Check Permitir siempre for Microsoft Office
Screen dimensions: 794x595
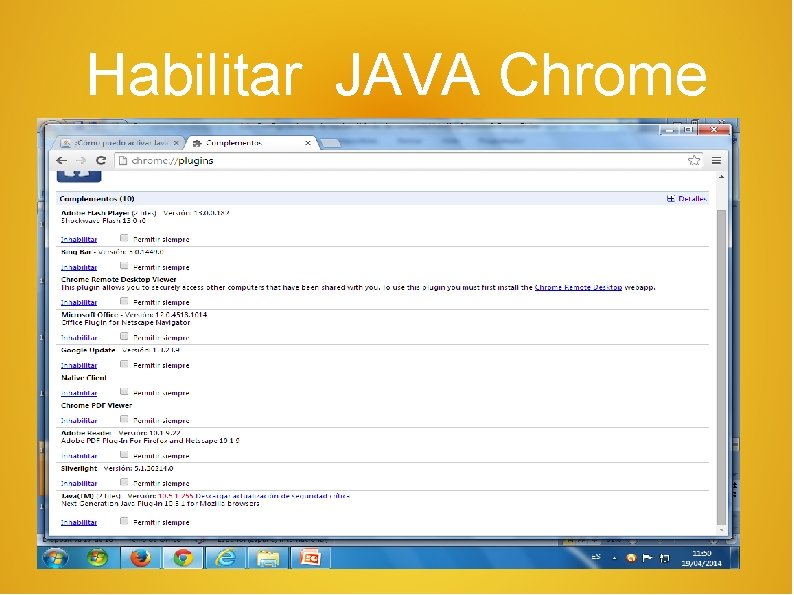point(124,336)
